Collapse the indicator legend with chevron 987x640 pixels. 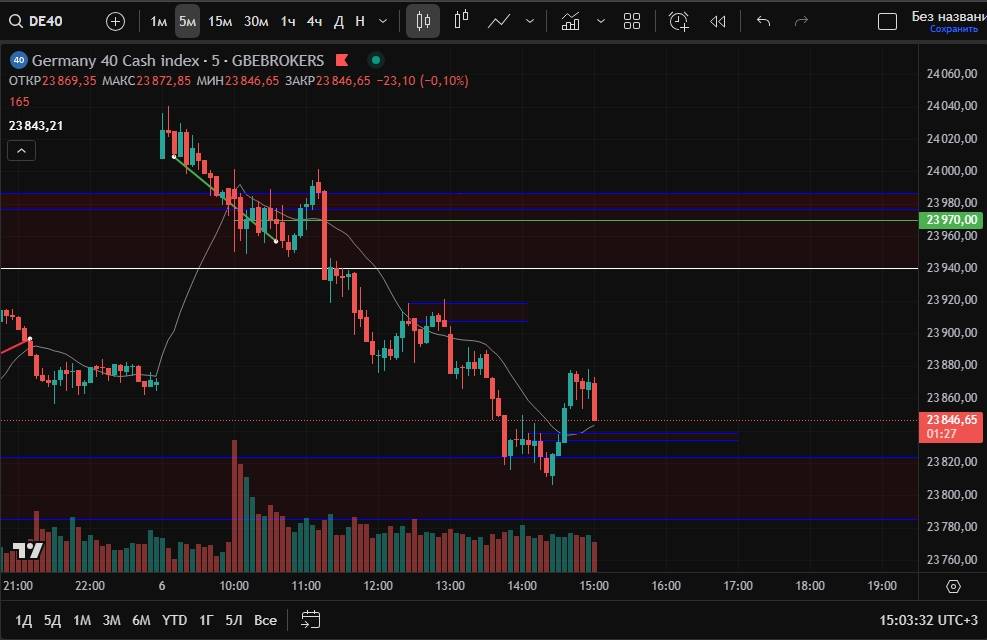(x=21, y=151)
